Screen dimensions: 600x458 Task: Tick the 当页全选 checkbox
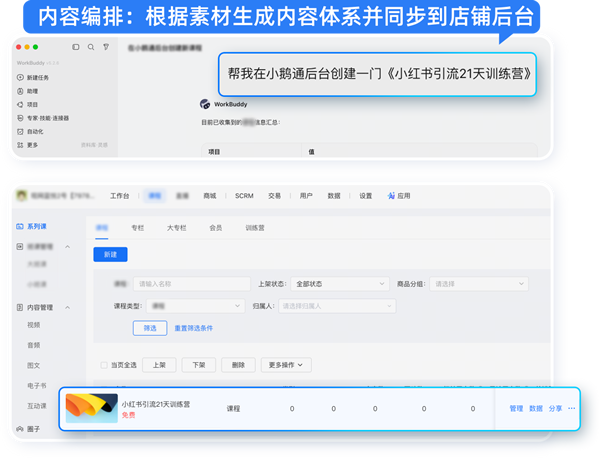[x=104, y=365]
